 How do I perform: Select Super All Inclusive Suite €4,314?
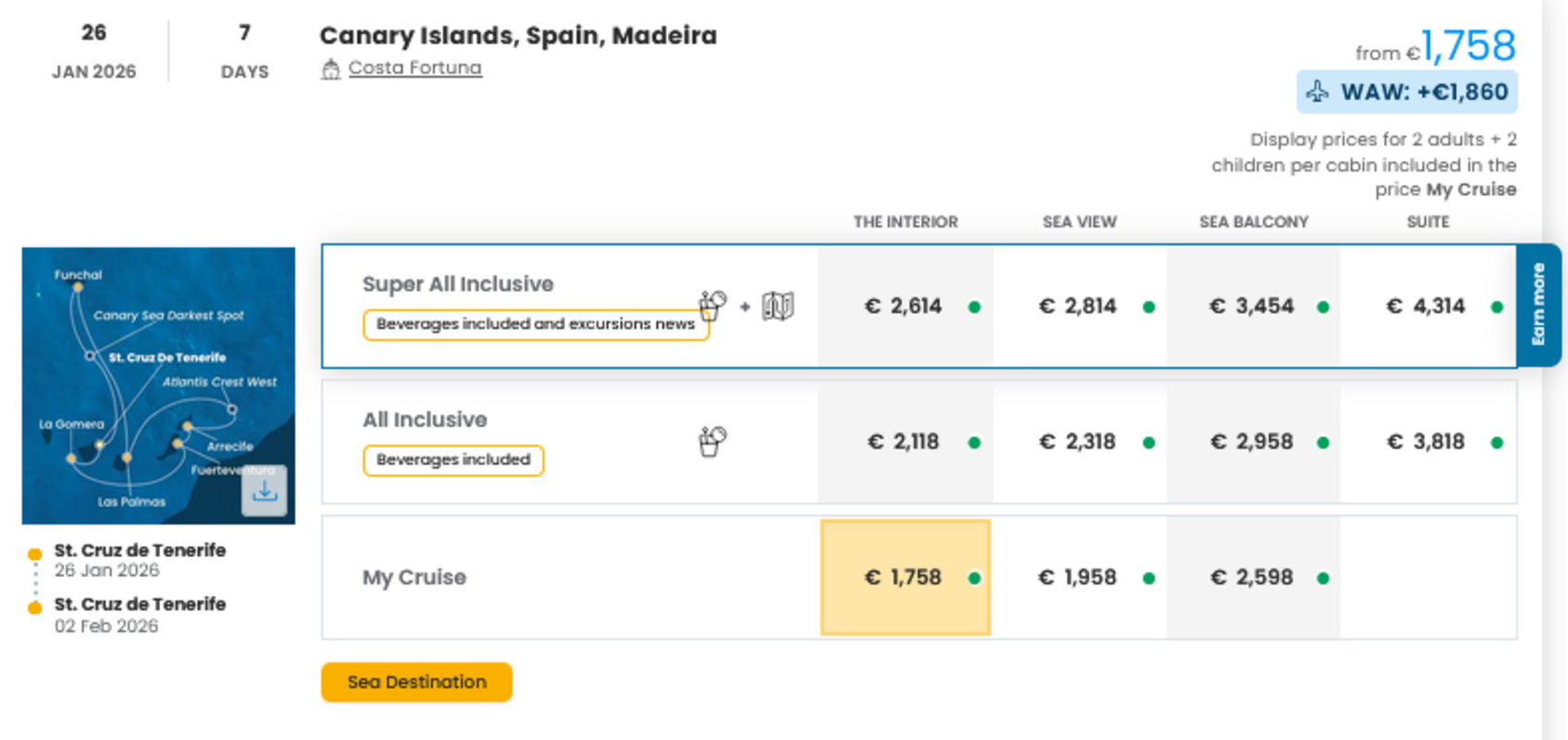click(x=1427, y=306)
